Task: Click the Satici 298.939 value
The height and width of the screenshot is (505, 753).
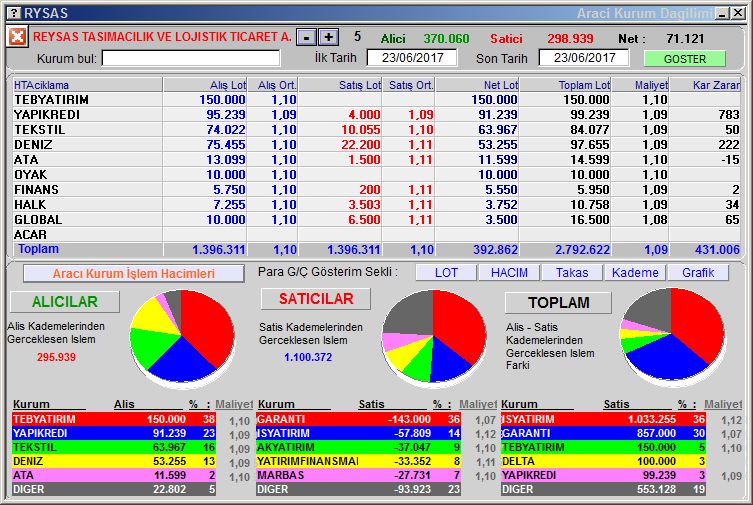Action: click(x=570, y=38)
